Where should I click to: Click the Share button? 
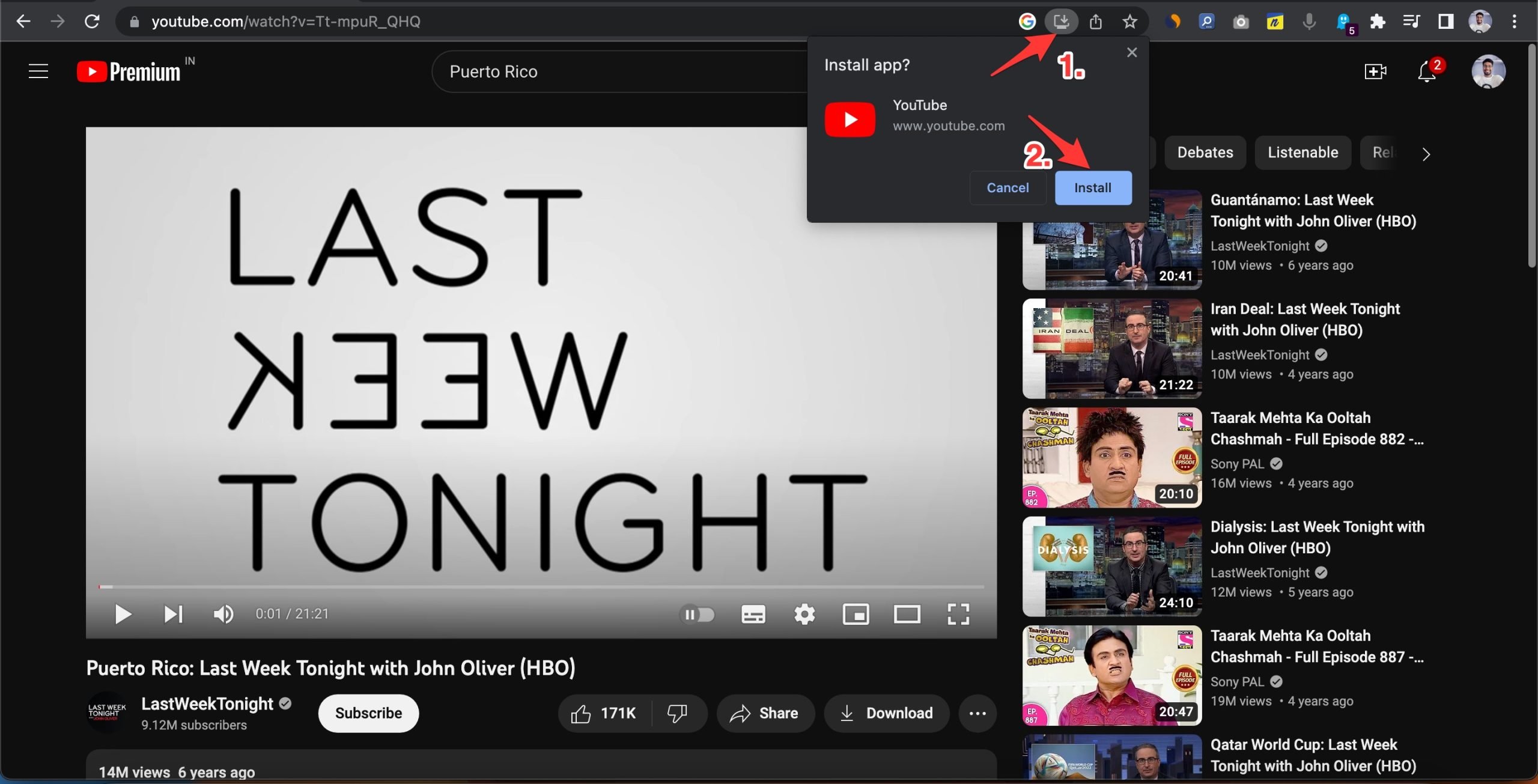tap(765, 713)
